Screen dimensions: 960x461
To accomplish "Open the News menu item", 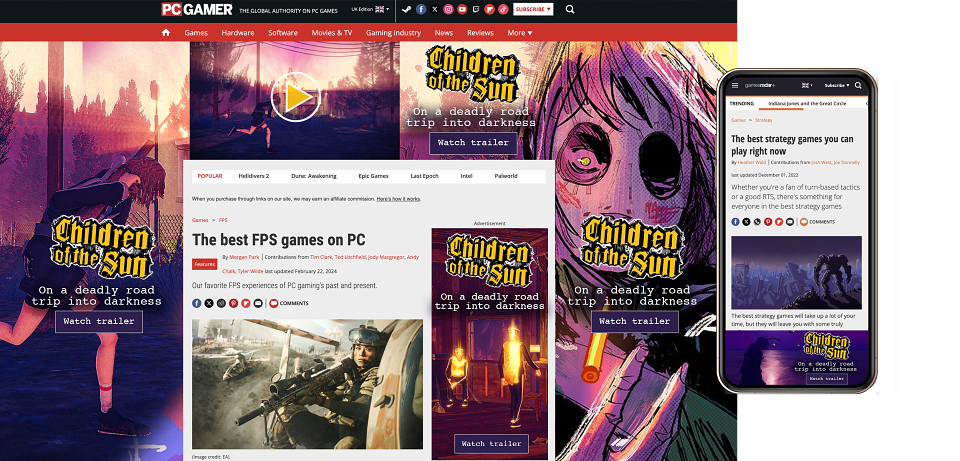I will 444,32.
